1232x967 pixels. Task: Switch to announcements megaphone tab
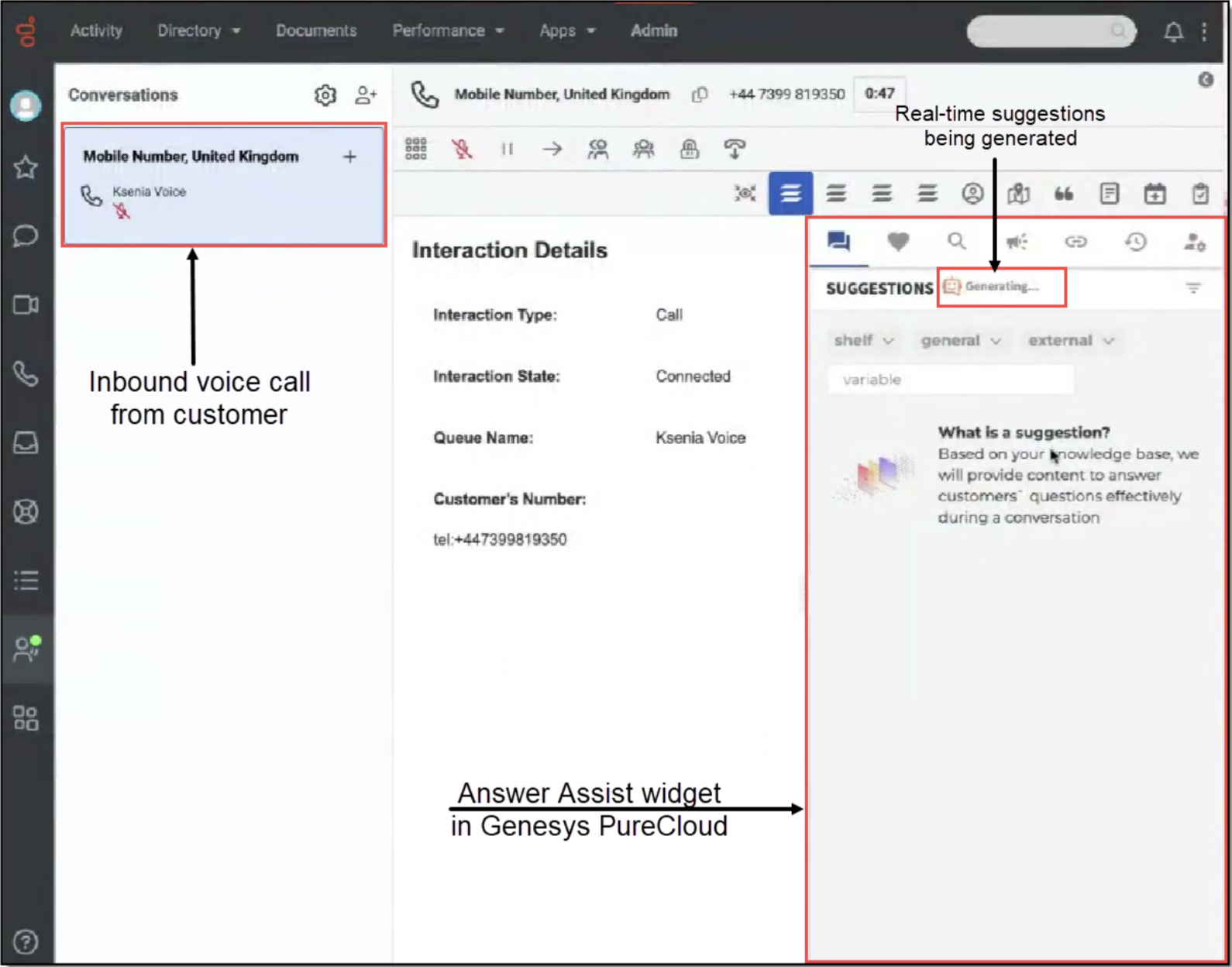coord(1017,242)
